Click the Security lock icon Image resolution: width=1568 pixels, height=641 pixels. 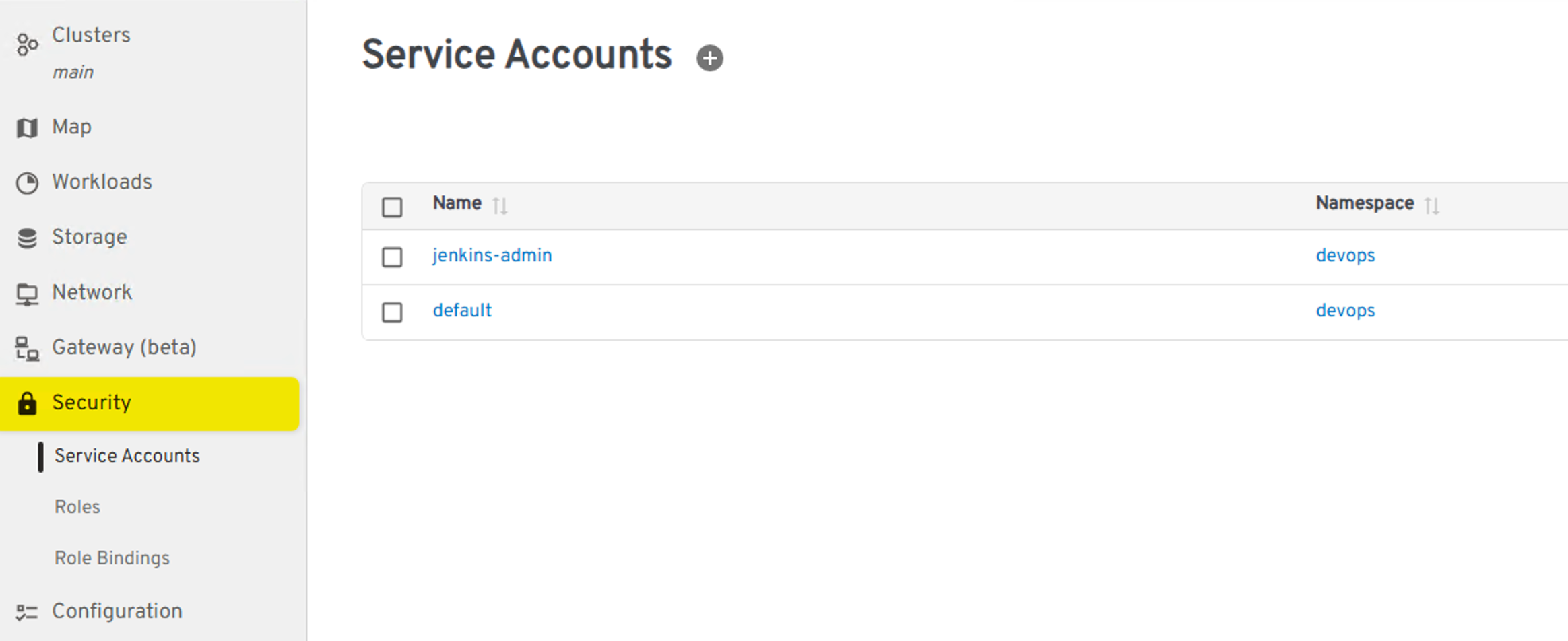click(27, 403)
